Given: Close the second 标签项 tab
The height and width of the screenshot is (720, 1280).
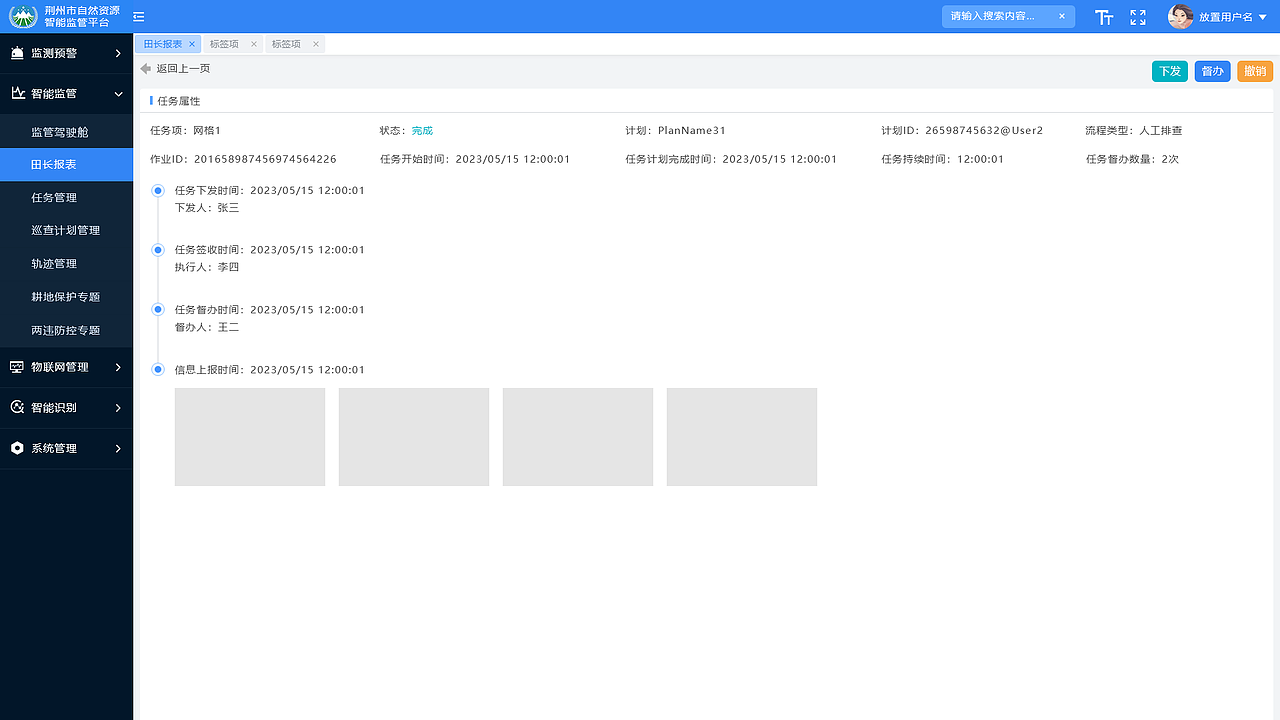Looking at the screenshot, I should click(316, 44).
